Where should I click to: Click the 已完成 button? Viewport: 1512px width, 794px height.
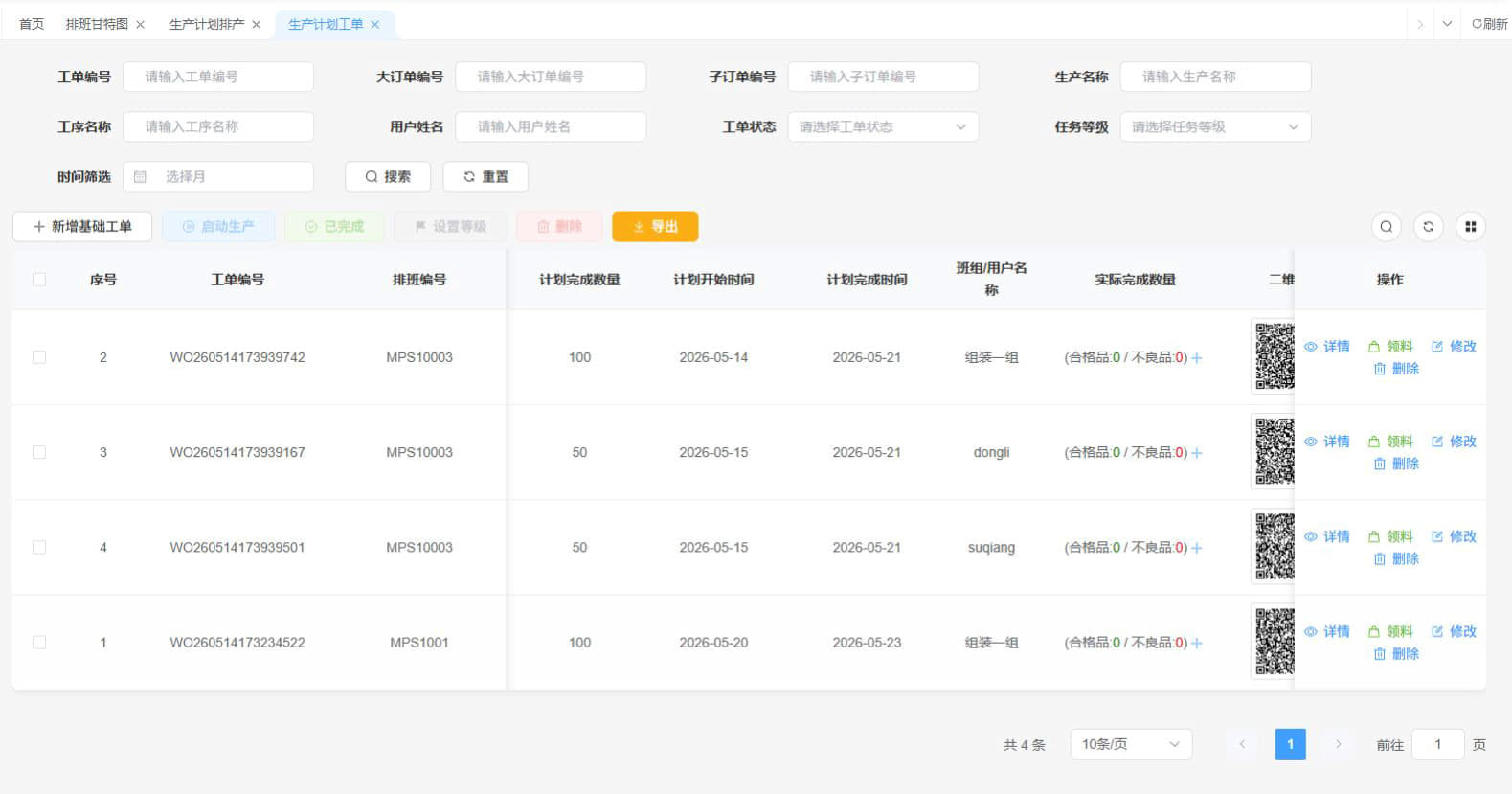334,227
